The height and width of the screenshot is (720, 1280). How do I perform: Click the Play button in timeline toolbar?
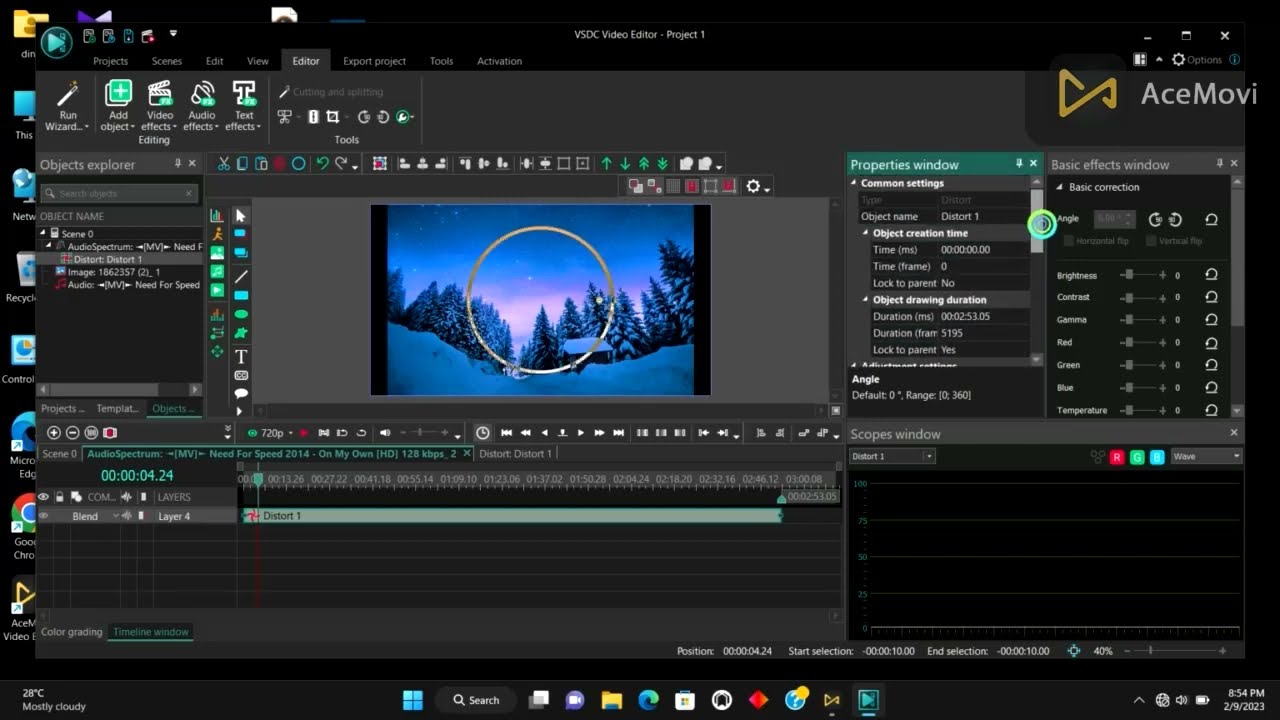click(580, 433)
